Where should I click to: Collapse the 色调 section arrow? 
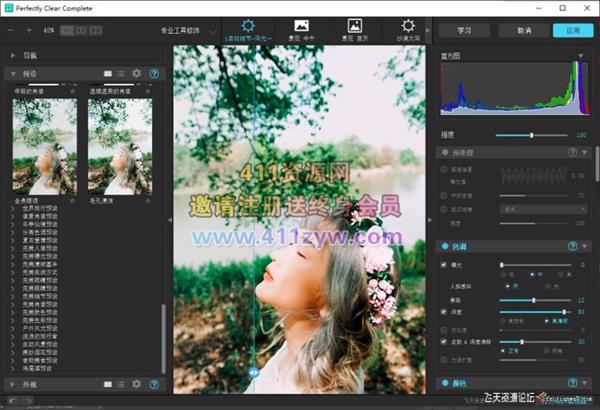click(x=585, y=245)
